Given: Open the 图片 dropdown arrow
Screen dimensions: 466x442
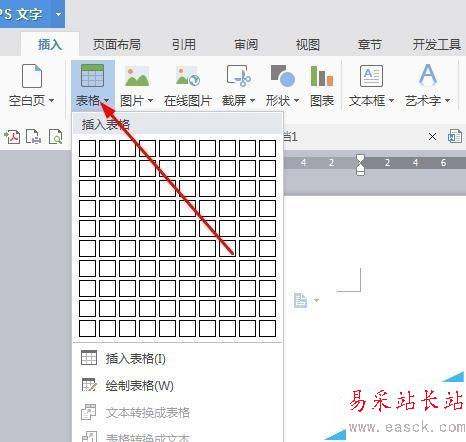Looking at the screenshot, I should (x=150, y=100).
